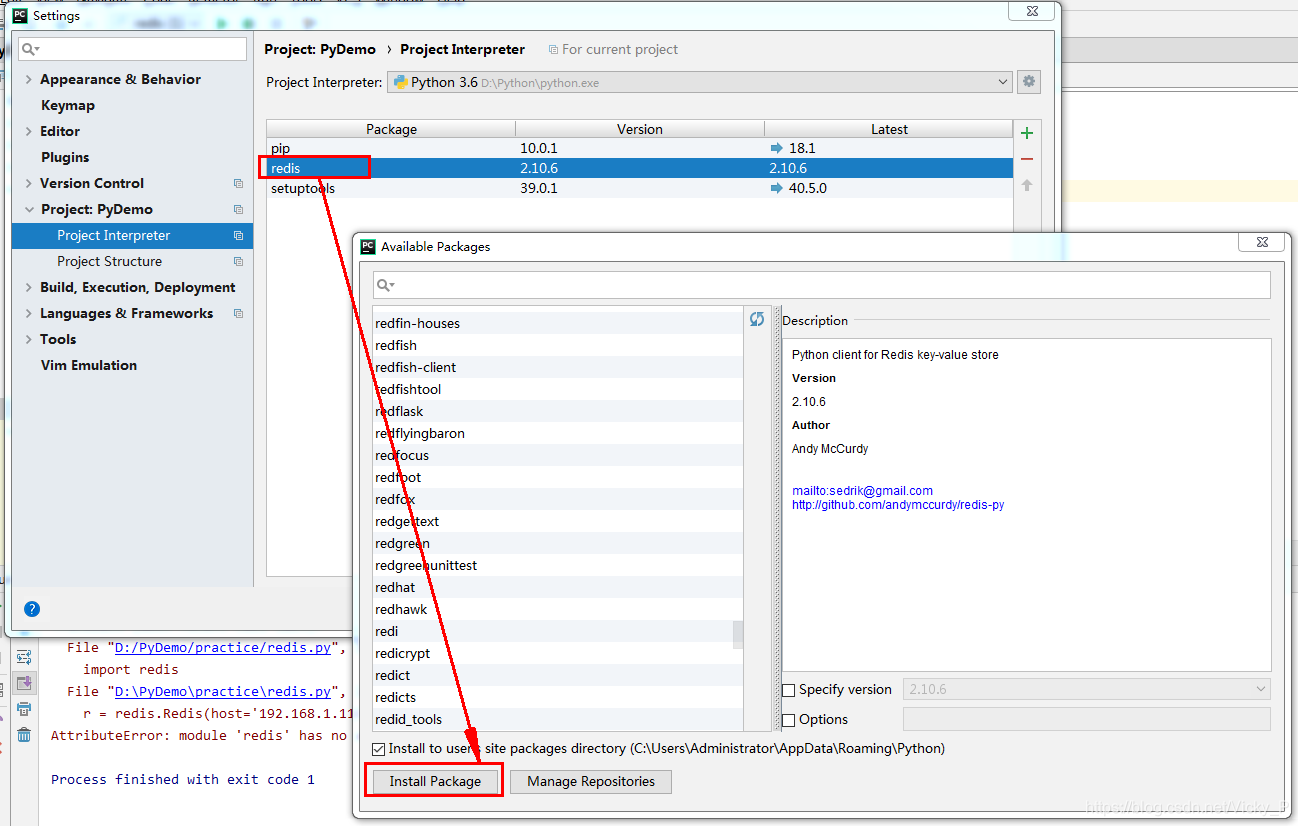Open the interpreter gear settings icon
The image size is (1298, 826).
[1028, 82]
